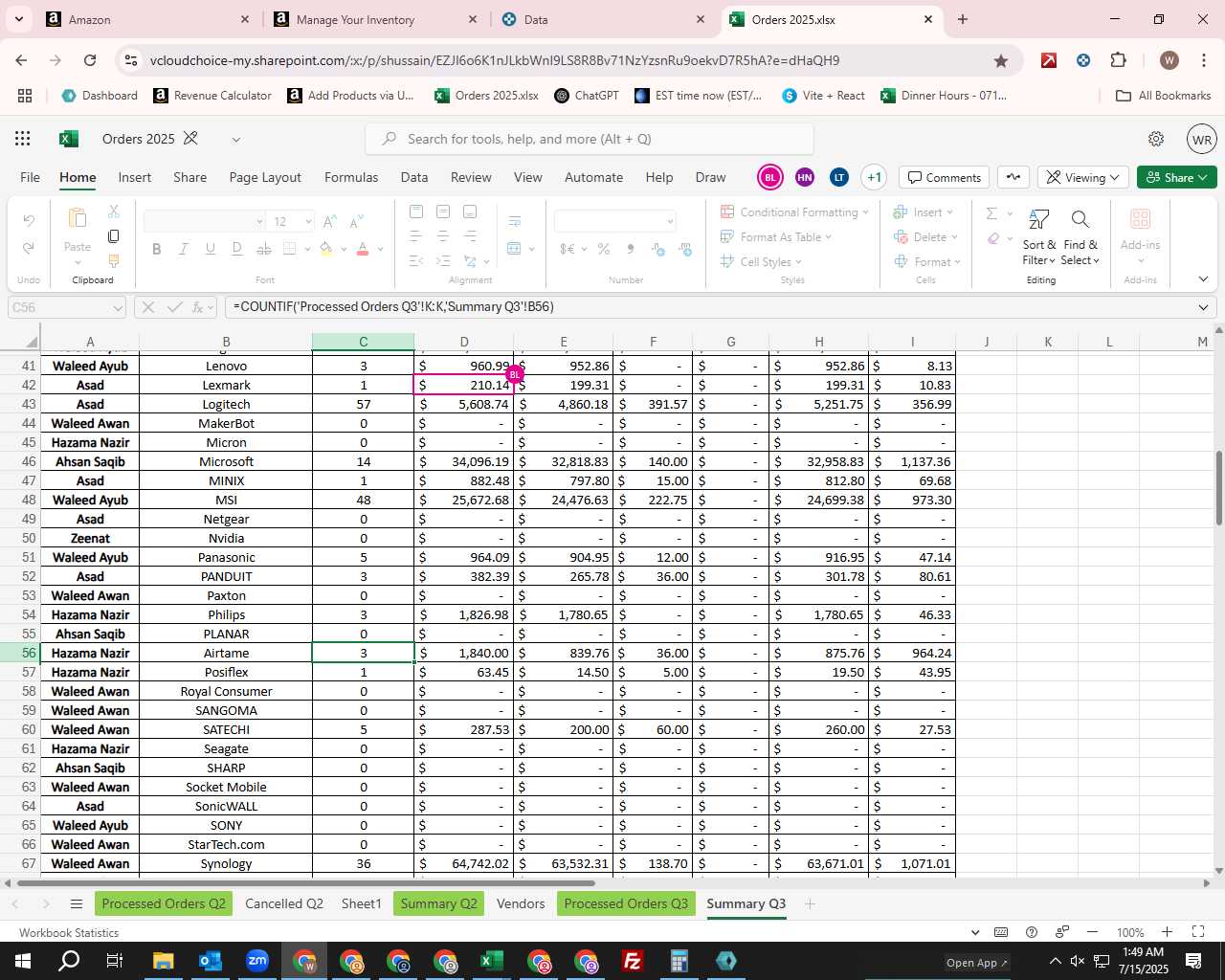Viewport: 1225px width, 980px height.
Task: Click the Font Color red swatch
Action: [363, 249]
